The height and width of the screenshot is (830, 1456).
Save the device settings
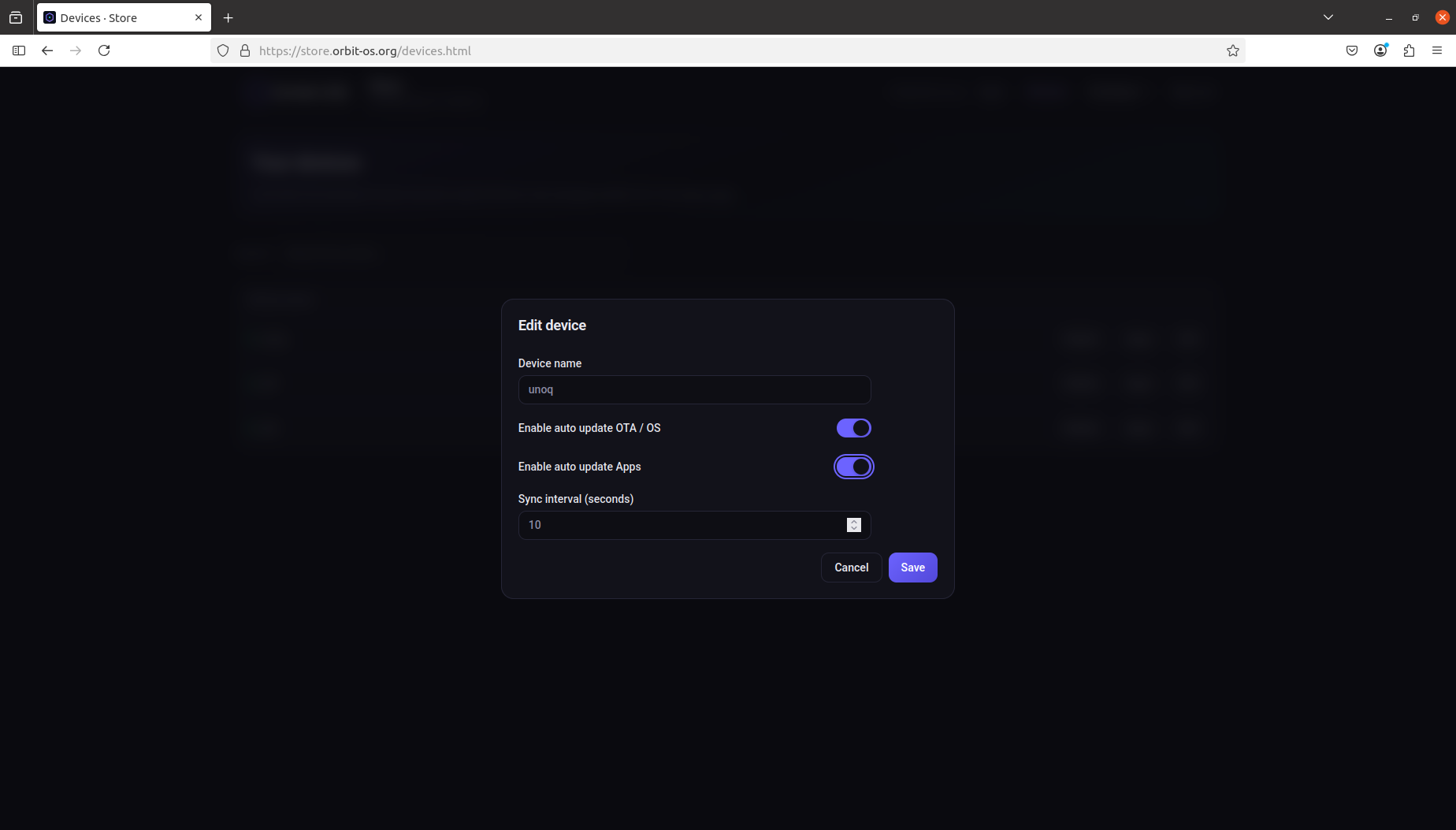point(912,568)
